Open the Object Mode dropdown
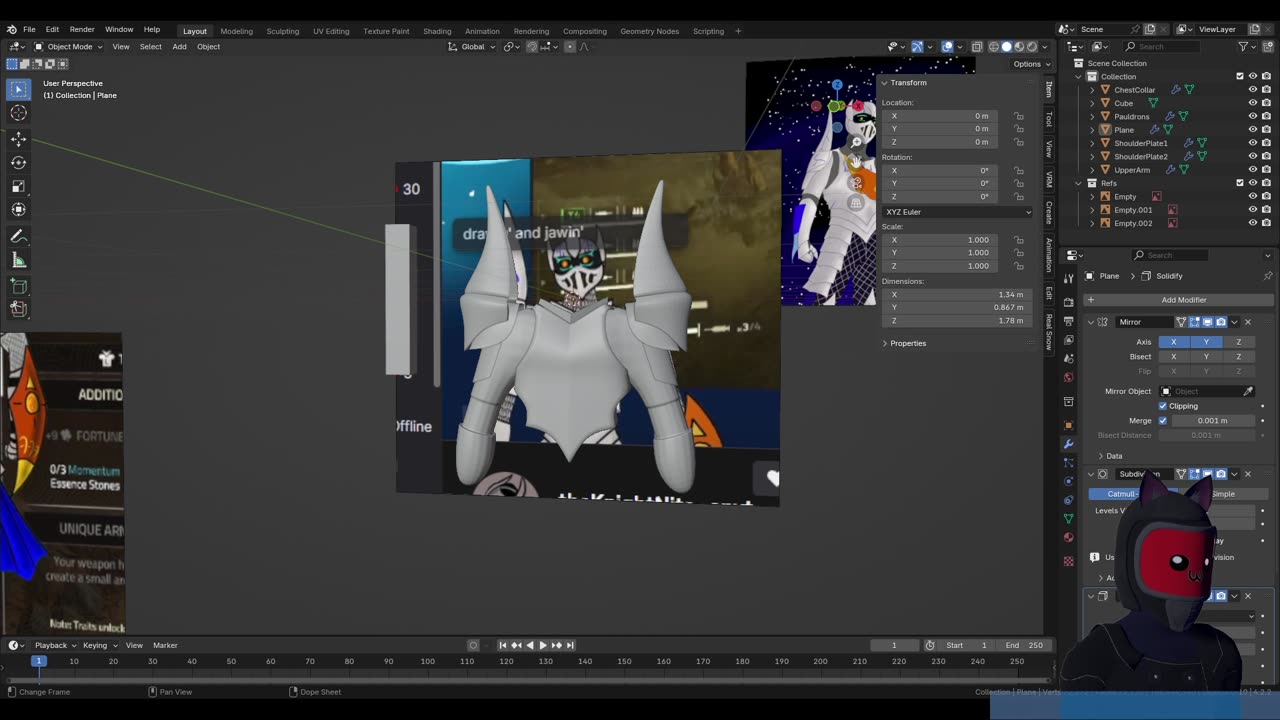 point(68,46)
